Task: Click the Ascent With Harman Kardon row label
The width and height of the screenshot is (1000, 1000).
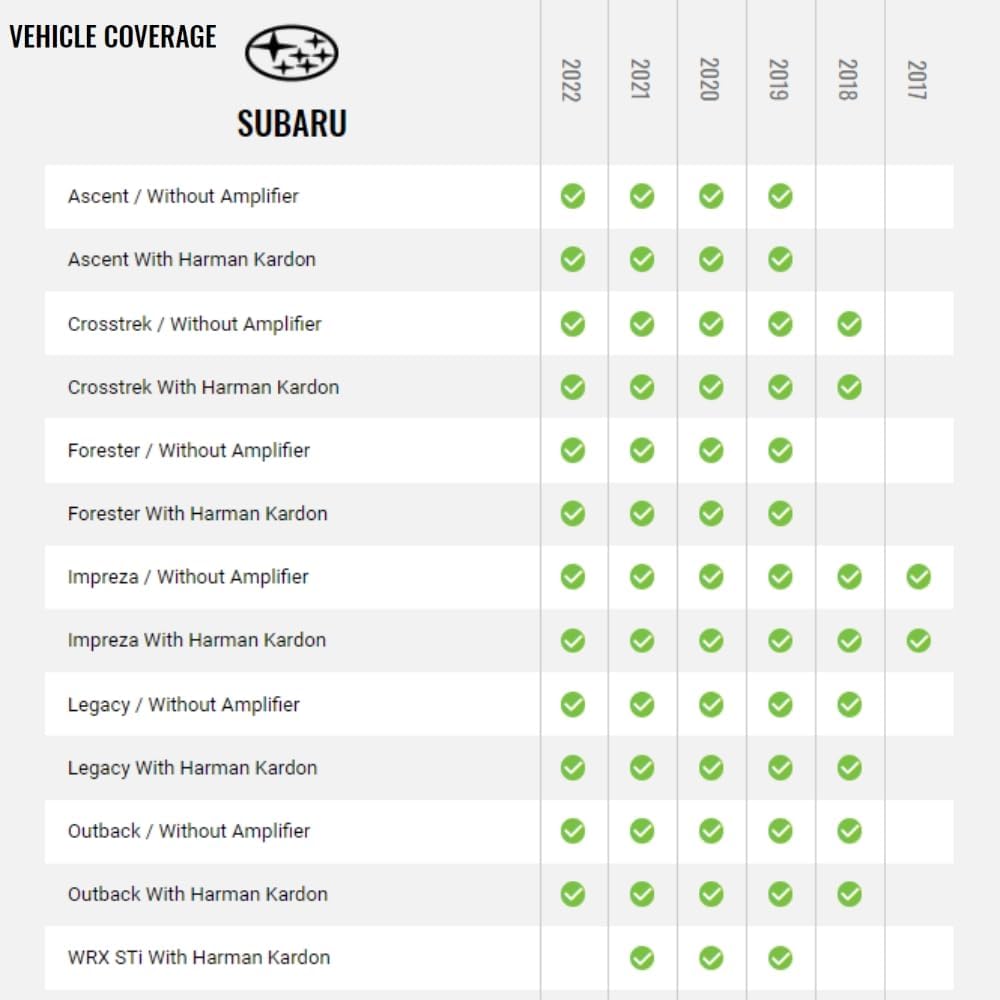Action: 192,259
